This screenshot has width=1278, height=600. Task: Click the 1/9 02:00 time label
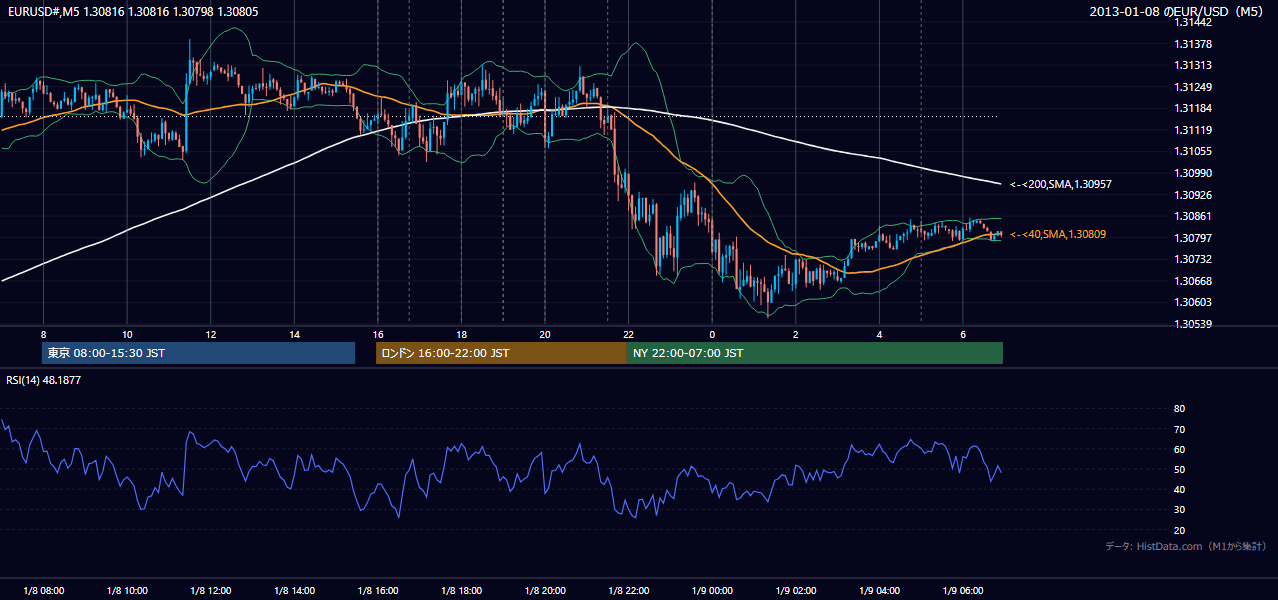795,591
